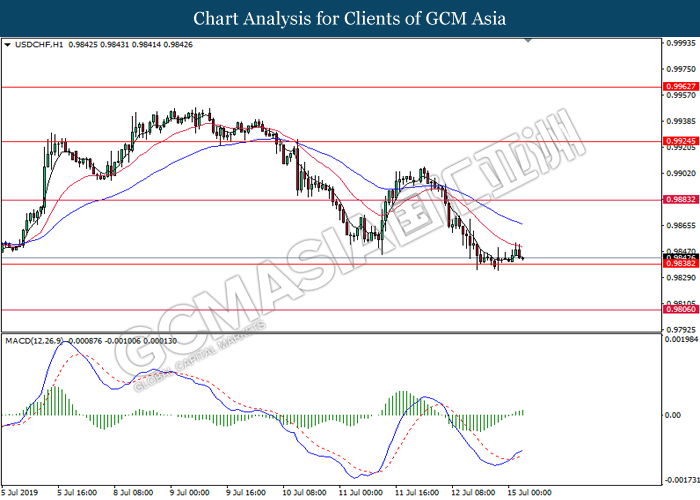Select the red 0.98060 price level tag

pos(681,309)
